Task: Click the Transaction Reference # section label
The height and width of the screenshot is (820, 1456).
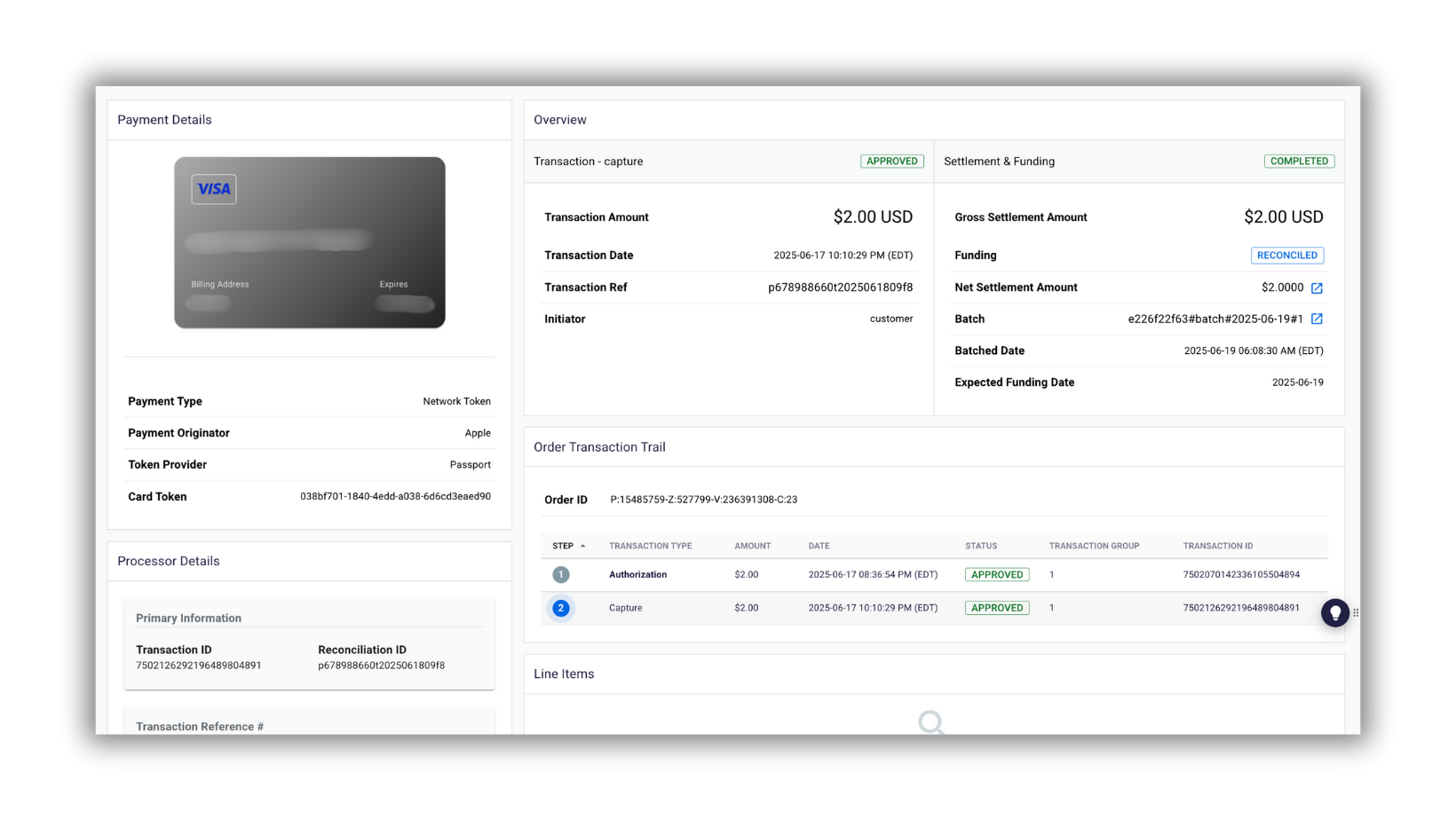Action: click(x=200, y=727)
